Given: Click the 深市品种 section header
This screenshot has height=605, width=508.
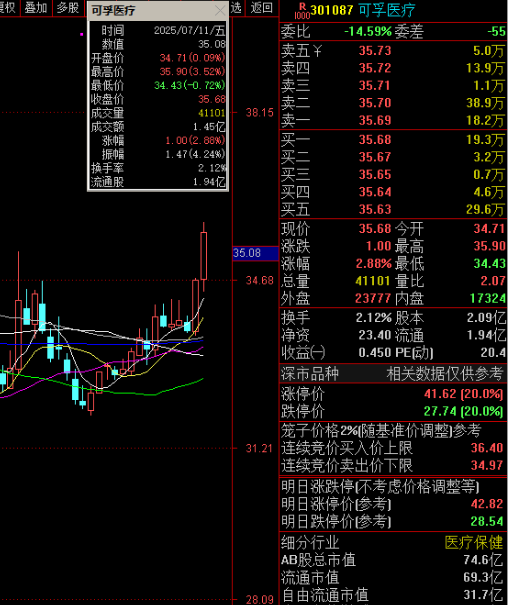Looking at the screenshot, I should click(309, 373).
